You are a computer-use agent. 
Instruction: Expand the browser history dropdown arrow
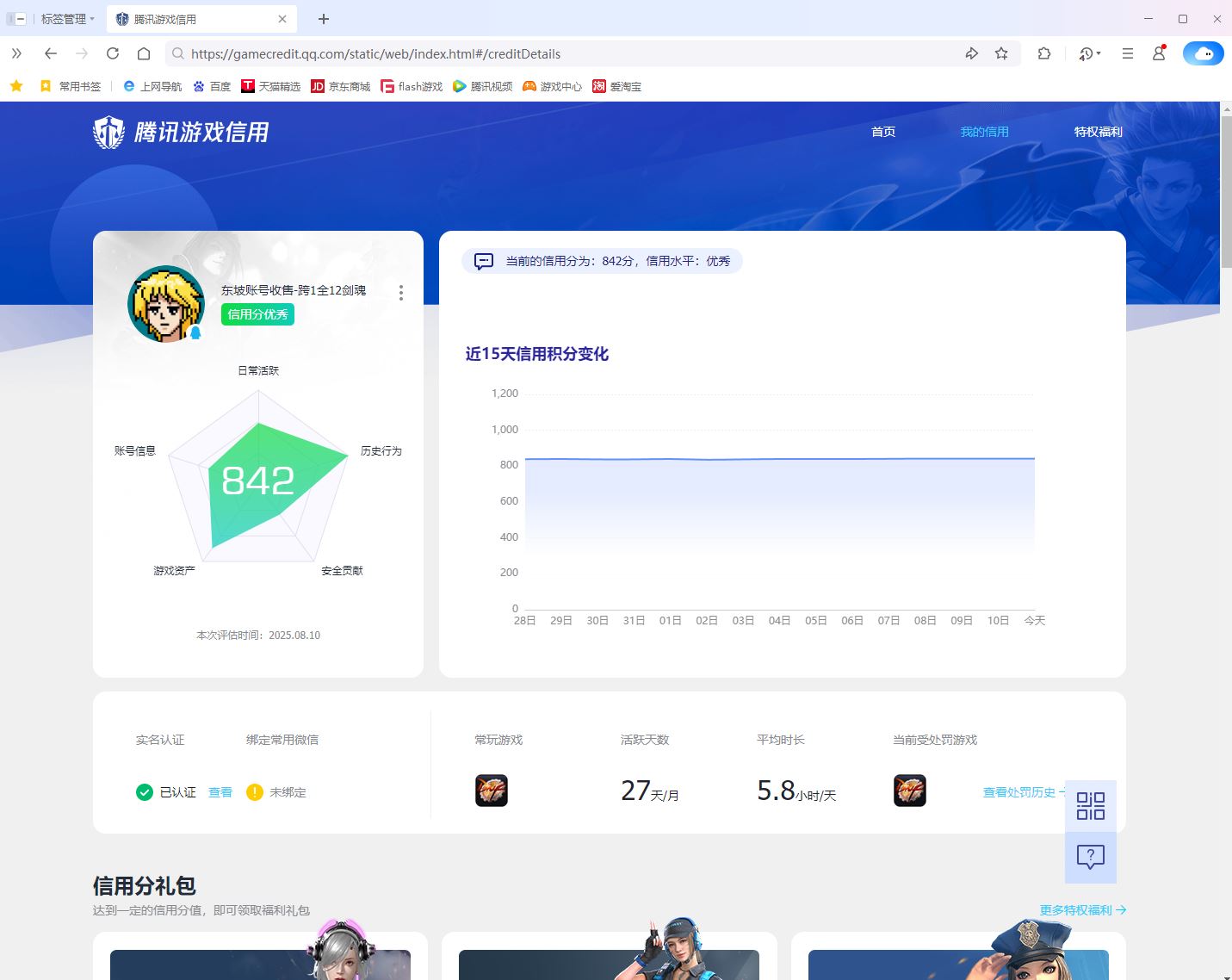tap(1099, 53)
